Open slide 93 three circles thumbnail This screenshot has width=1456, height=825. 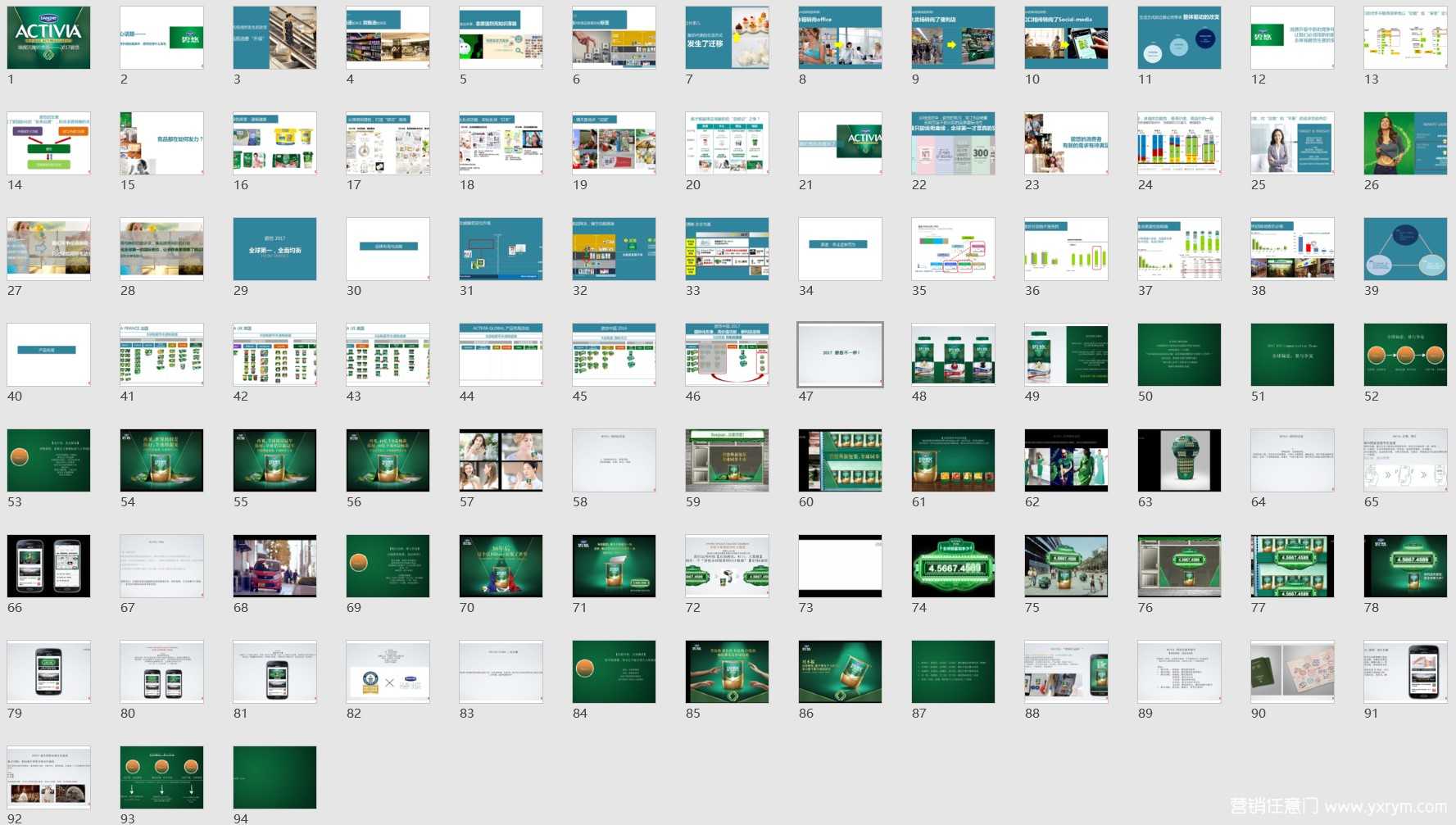162,777
